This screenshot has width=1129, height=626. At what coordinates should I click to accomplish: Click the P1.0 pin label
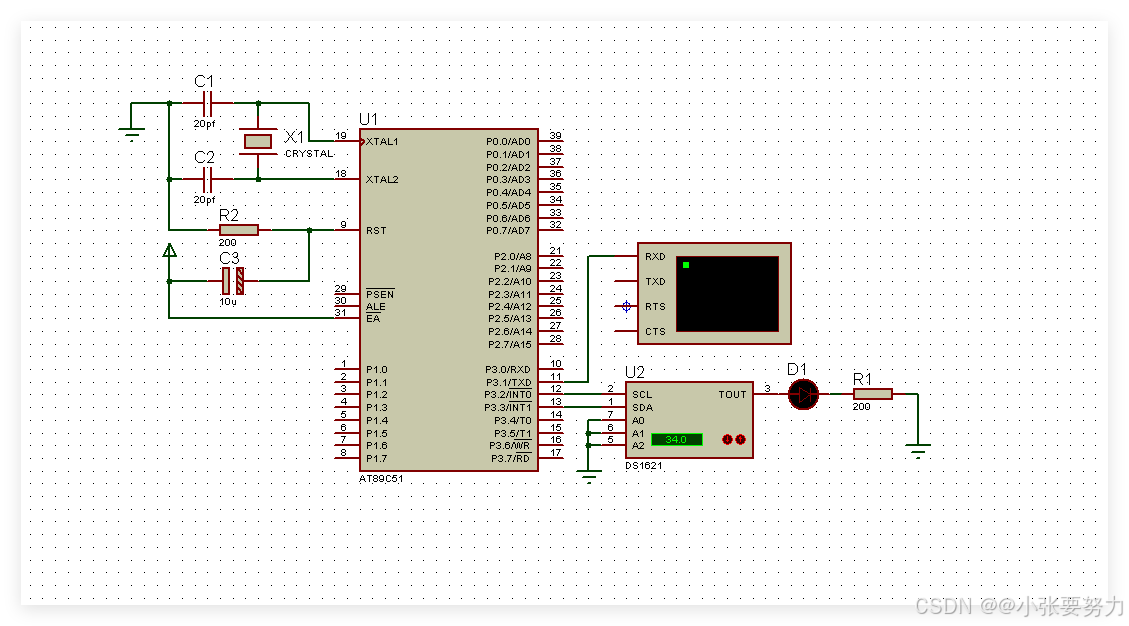376,370
